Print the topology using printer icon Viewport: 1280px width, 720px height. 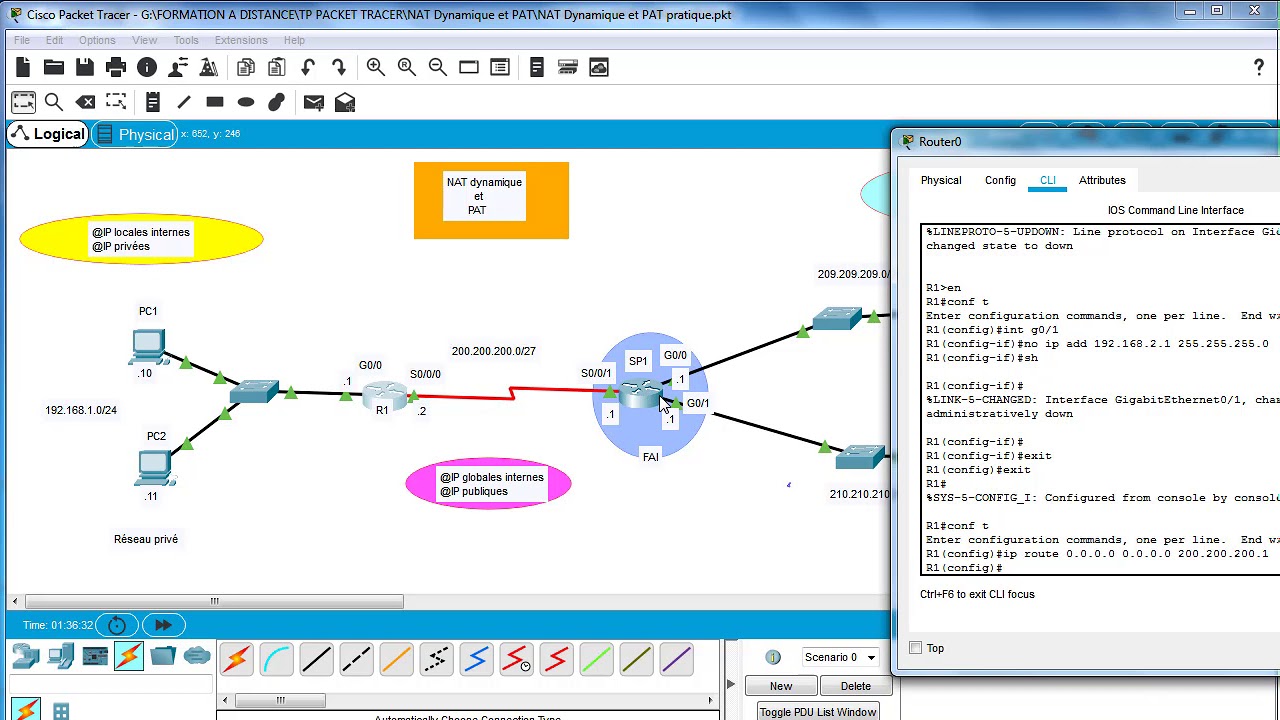coord(116,67)
